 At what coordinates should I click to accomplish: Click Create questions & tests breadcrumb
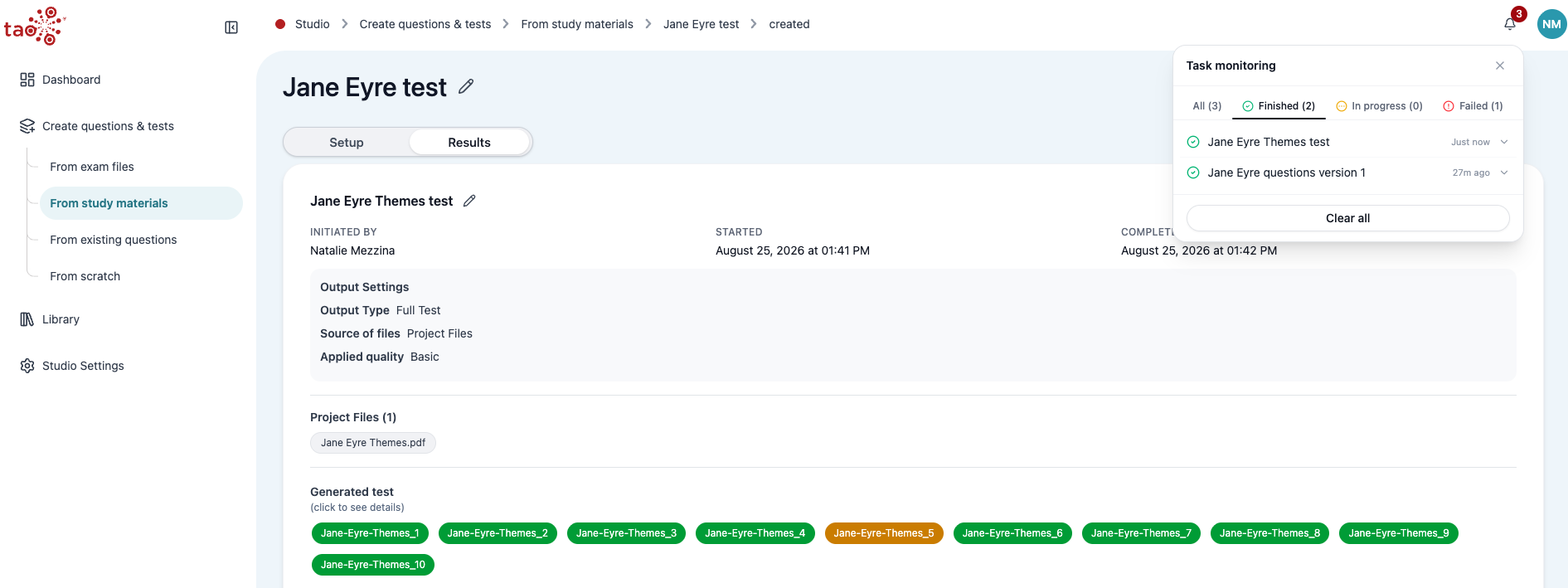tap(425, 24)
